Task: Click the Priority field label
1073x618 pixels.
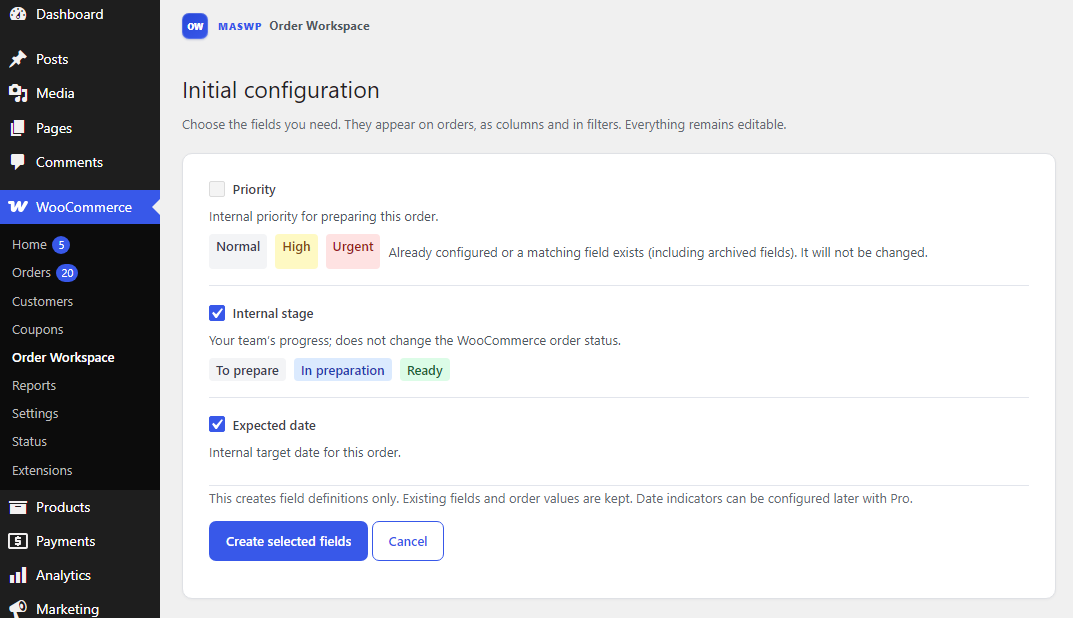Action: (254, 190)
